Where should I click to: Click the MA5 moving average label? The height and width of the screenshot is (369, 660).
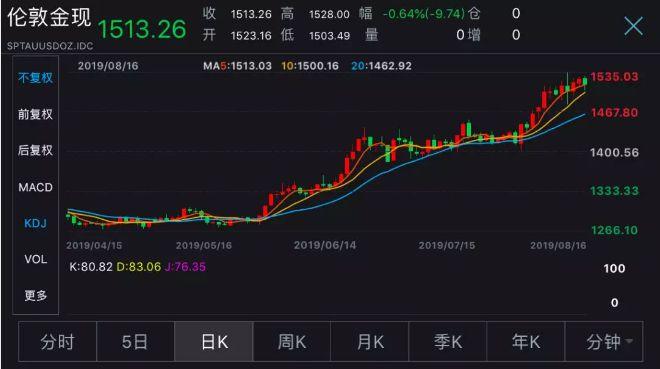(x=237, y=66)
